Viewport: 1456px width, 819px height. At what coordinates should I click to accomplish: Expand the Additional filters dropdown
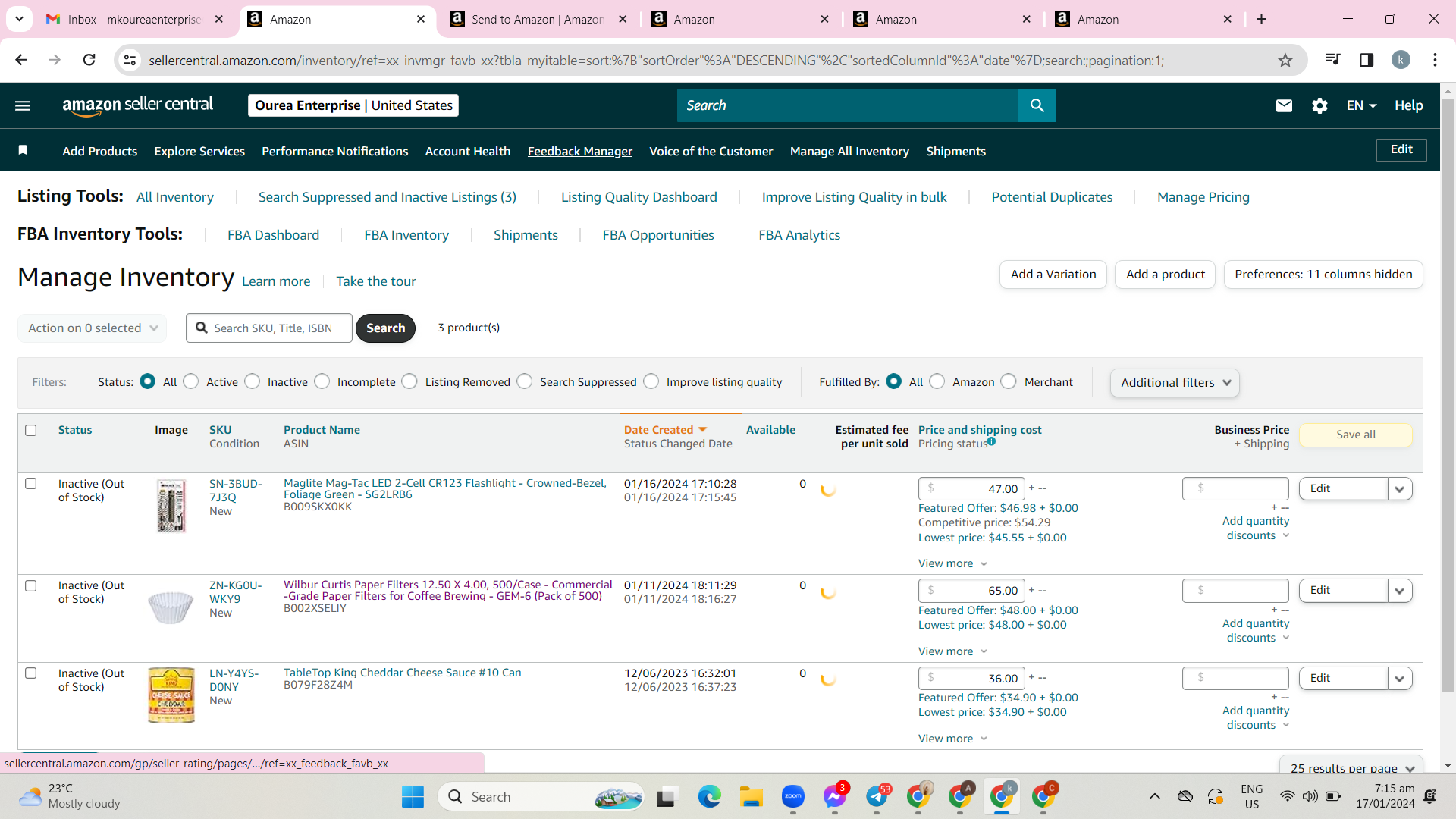[x=1175, y=383]
